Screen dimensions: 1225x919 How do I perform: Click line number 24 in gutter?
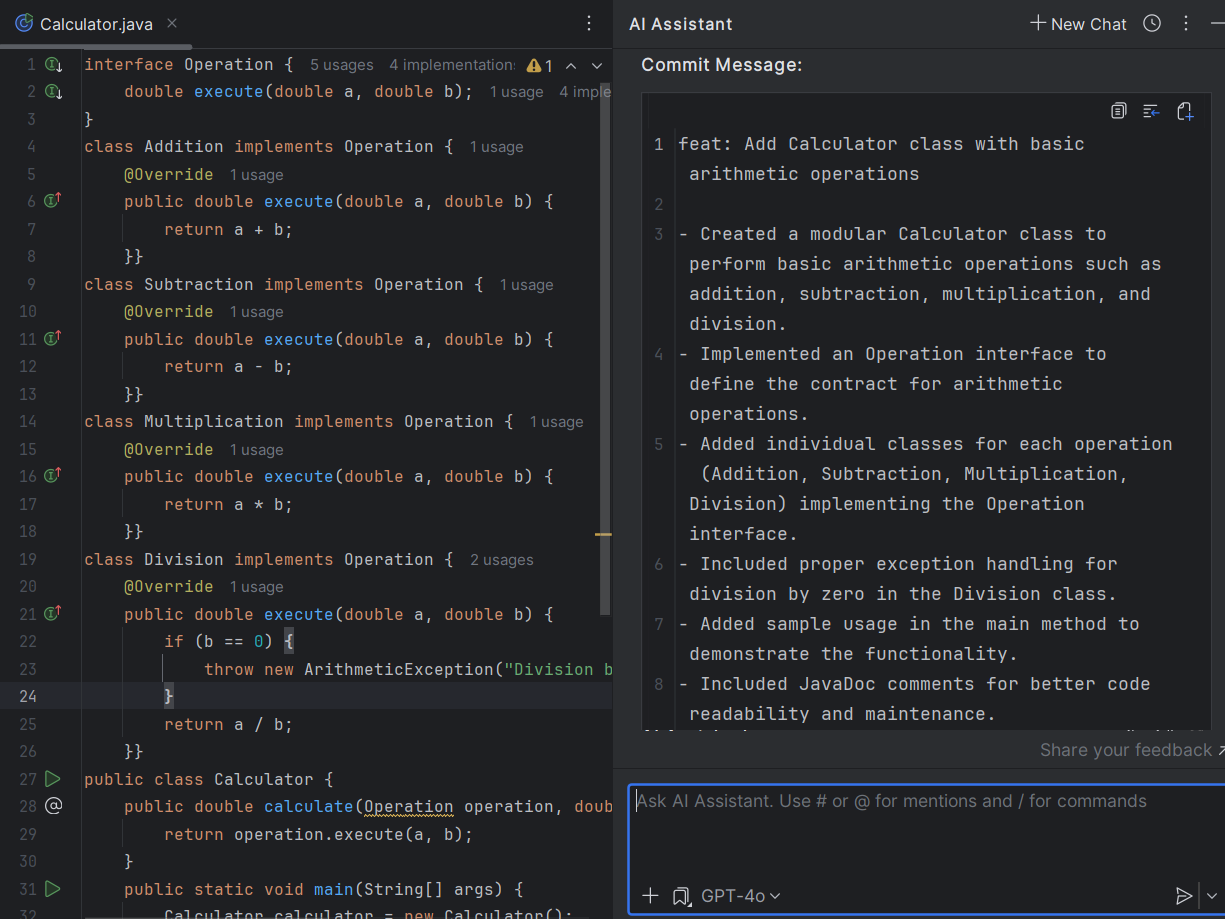click(x=27, y=696)
